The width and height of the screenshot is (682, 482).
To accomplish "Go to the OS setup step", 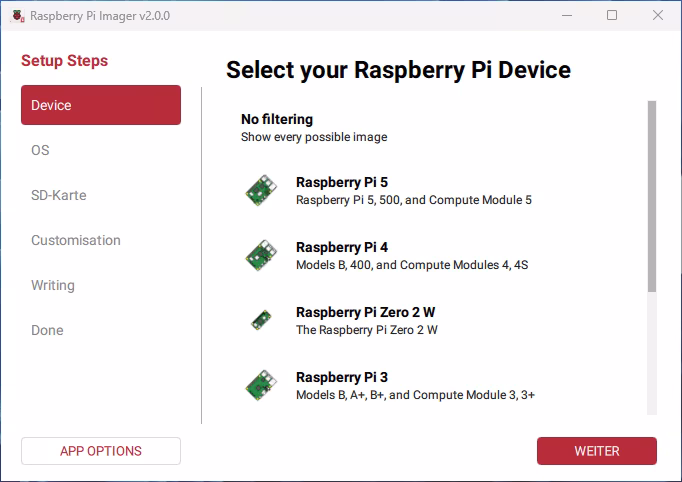I will coord(40,150).
